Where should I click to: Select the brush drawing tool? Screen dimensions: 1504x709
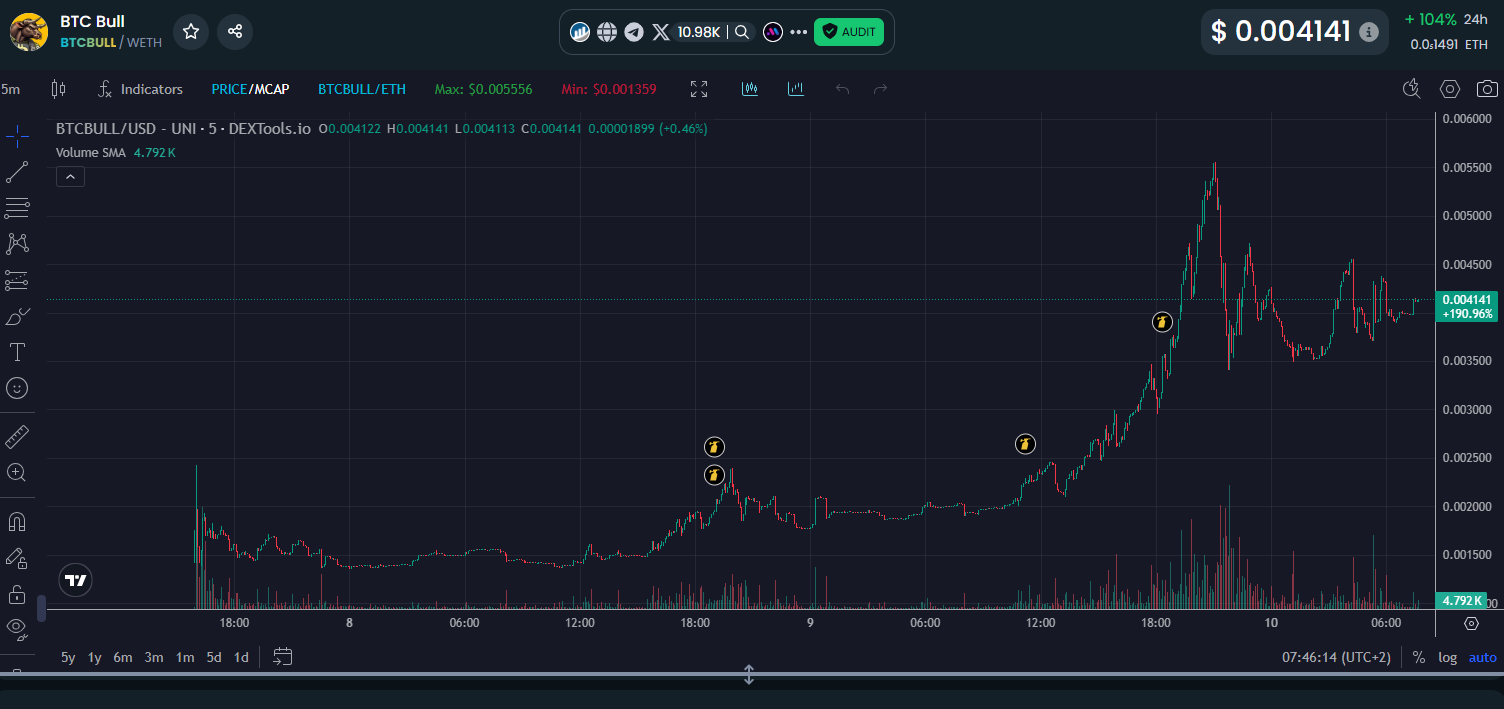pos(17,317)
